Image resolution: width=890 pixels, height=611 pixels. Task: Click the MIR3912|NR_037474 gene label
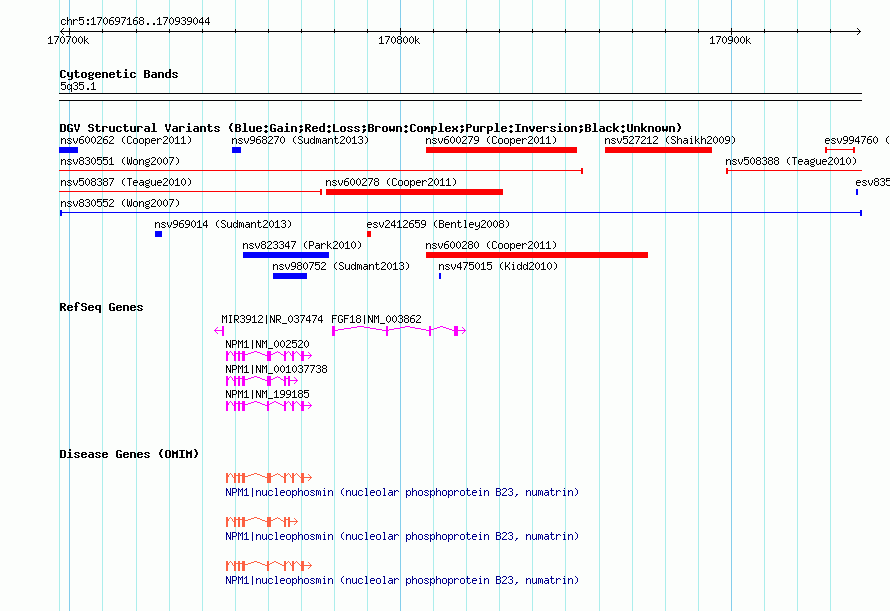[x=272, y=319]
